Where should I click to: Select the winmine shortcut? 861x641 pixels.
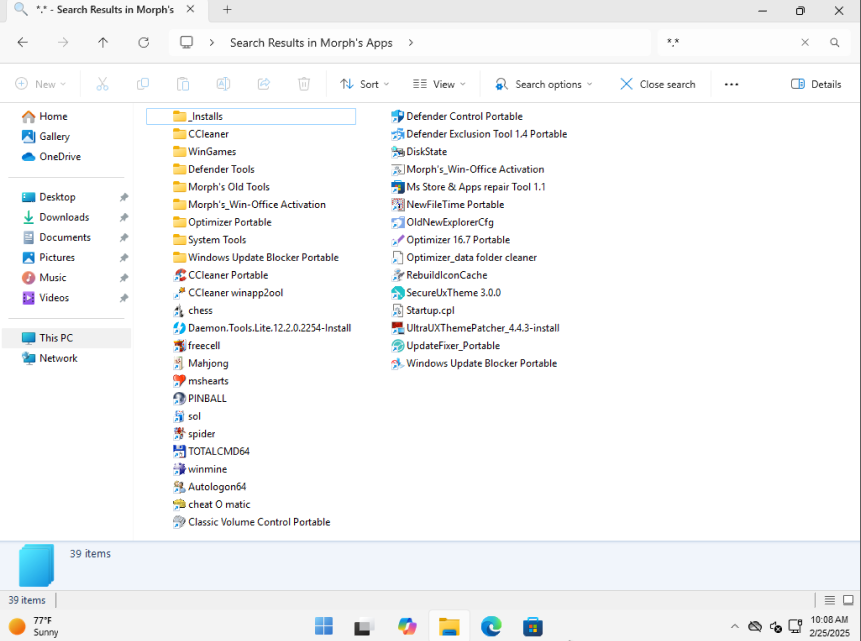[200, 469]
